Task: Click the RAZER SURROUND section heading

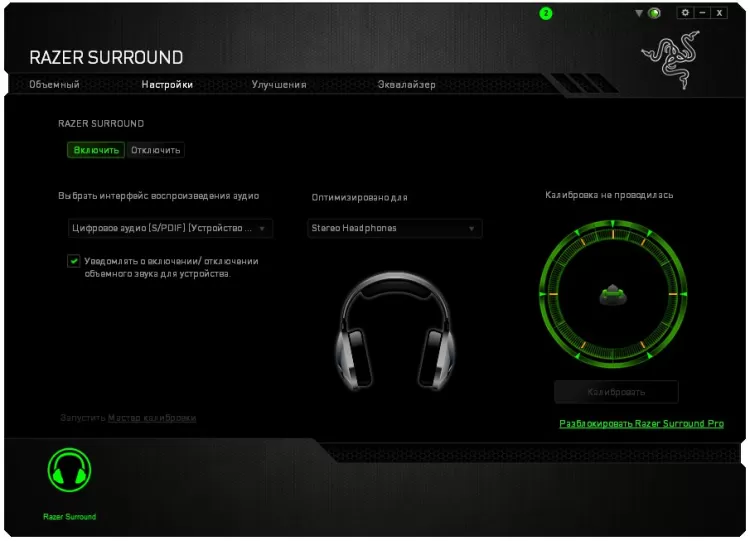Action: coord(101,123)
